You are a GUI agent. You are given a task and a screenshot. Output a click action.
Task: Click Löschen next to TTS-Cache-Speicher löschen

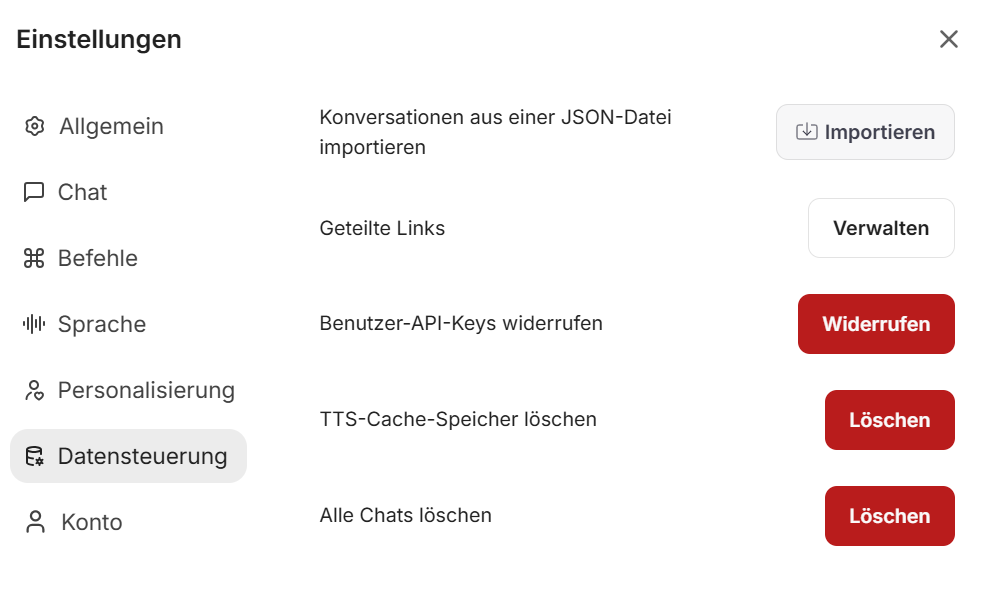point(889,420)
